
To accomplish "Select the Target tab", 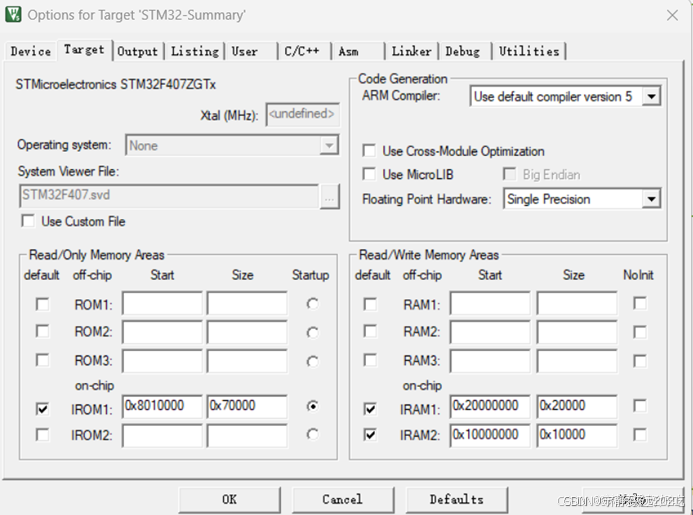I will click(x=84, y=50).
